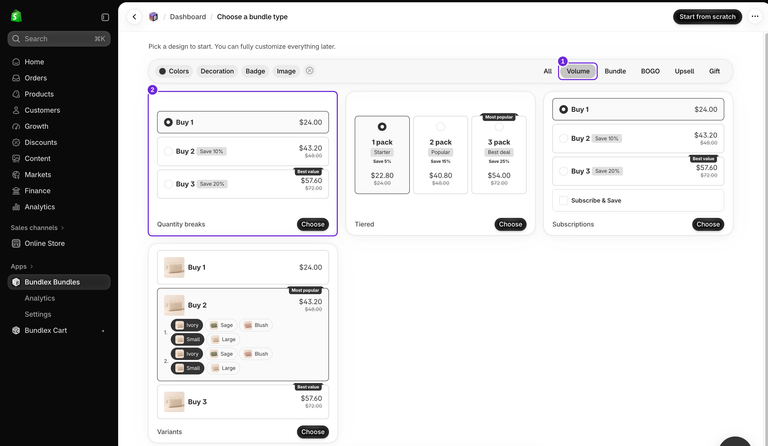Select Buy 2 radio in Quantity breaks card

click(168, 151)
